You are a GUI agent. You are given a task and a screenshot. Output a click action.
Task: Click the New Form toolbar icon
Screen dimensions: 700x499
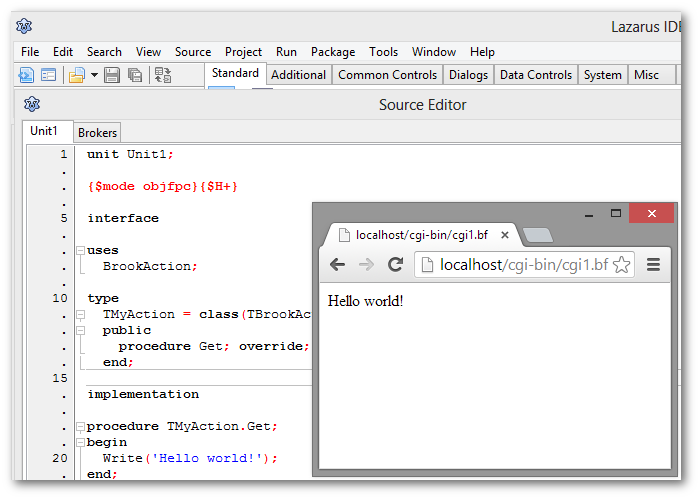coord(48,75)
